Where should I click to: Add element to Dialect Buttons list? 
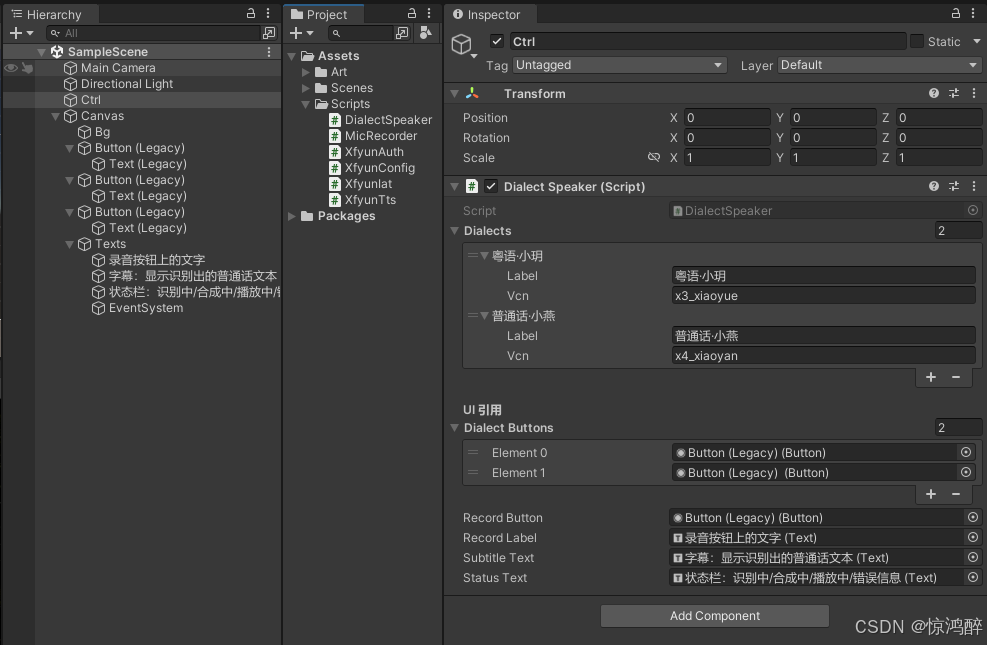[x=931, y=494]
